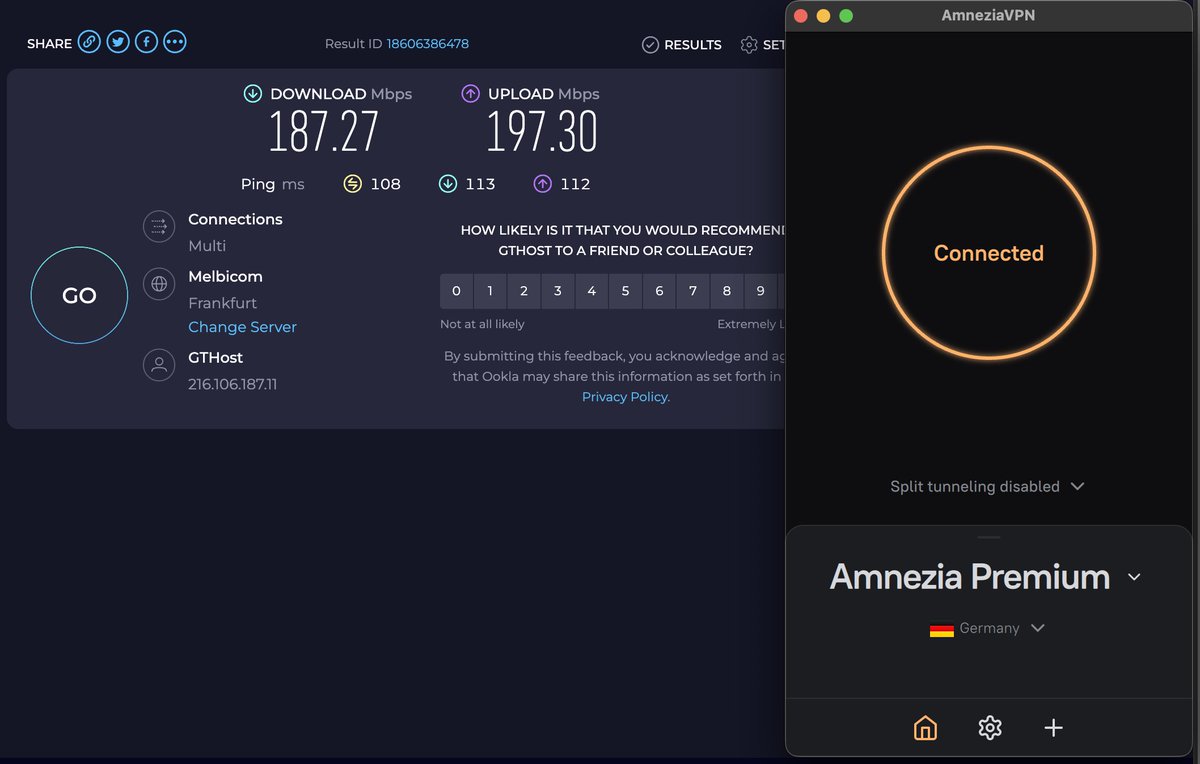Open the Speedtest settings gear icon
This screenshot has width=1200, height=764.
coord(749,45)
